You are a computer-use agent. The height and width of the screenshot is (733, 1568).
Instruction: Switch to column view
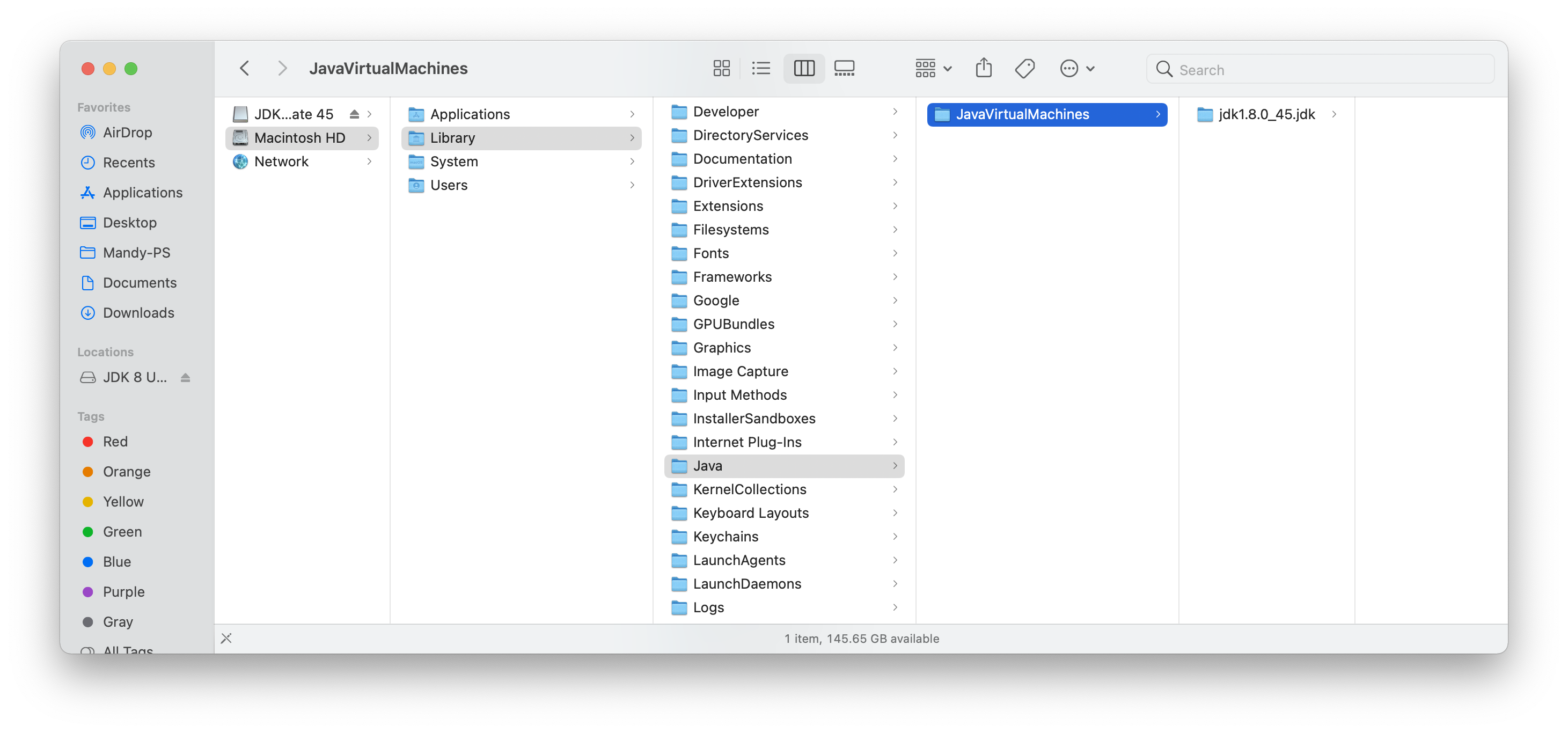[x=803, y=68]
